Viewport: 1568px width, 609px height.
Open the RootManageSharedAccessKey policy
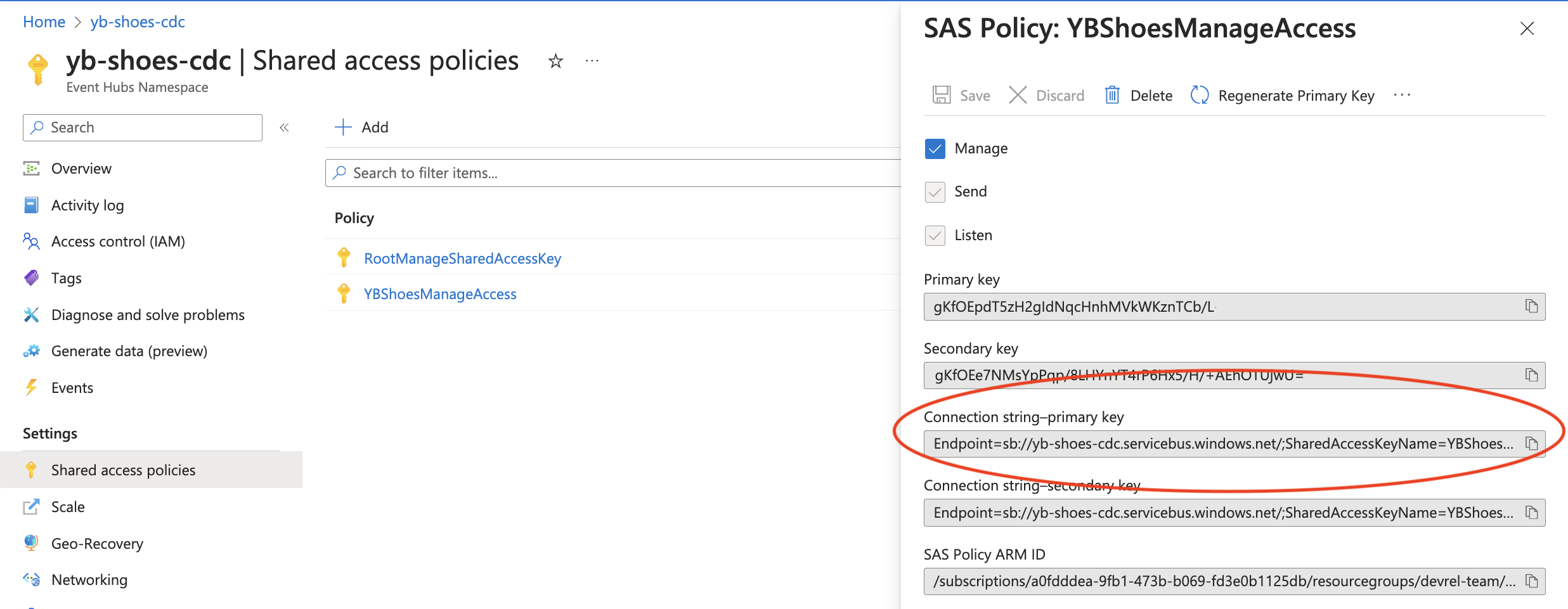pos(462,258)
